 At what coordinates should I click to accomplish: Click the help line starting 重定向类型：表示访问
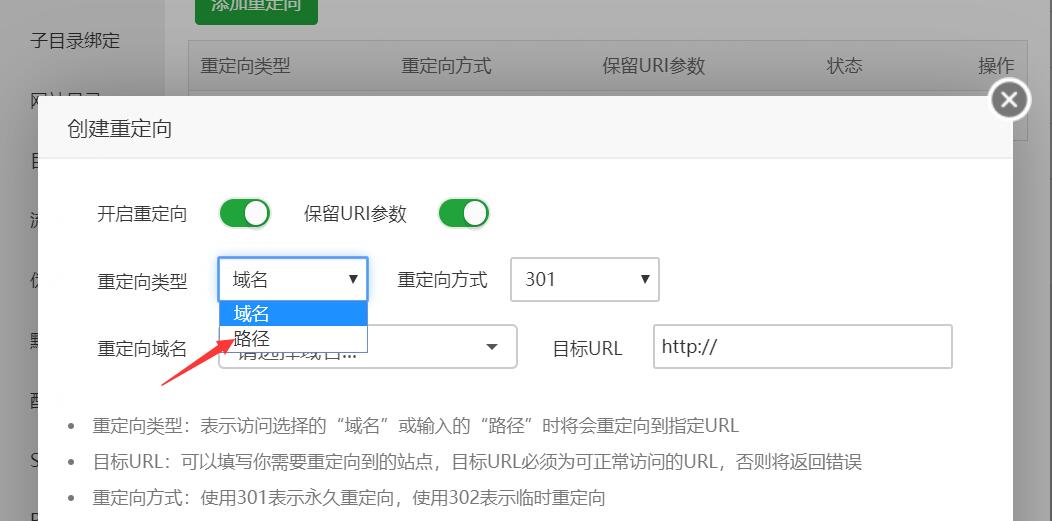click(x=416, y=426)
